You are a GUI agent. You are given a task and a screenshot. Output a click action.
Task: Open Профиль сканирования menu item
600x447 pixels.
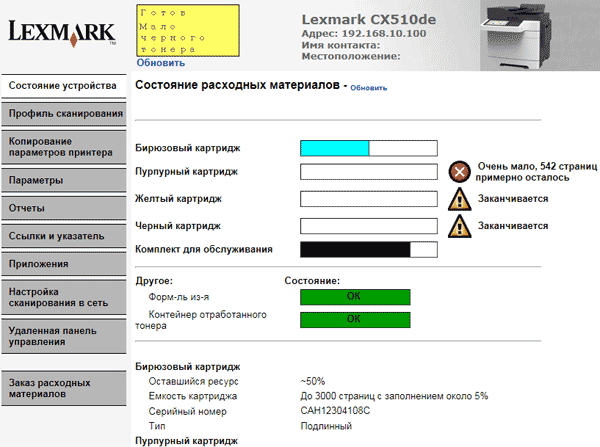click(x=64, y=114)
